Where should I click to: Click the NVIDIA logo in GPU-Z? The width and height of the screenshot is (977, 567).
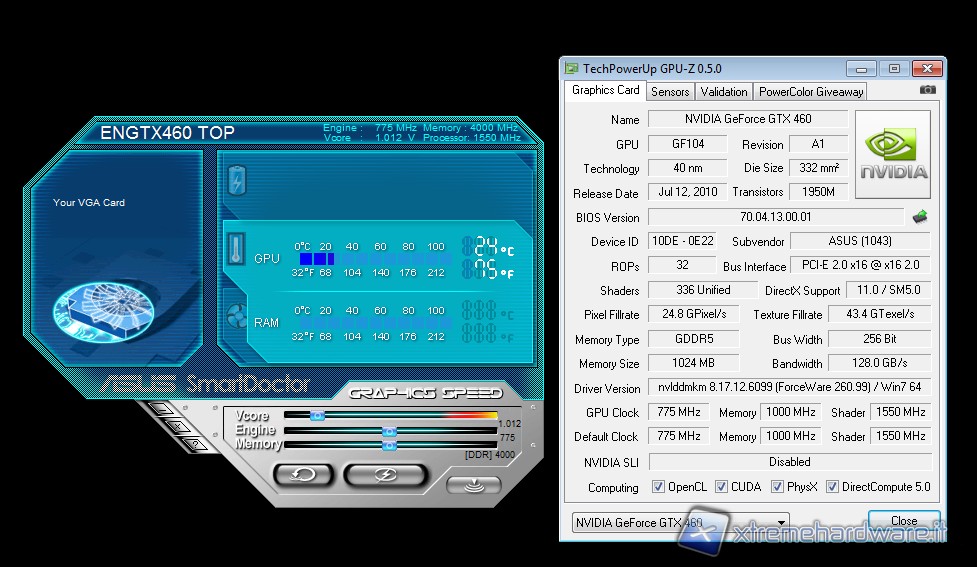(893, 154)
